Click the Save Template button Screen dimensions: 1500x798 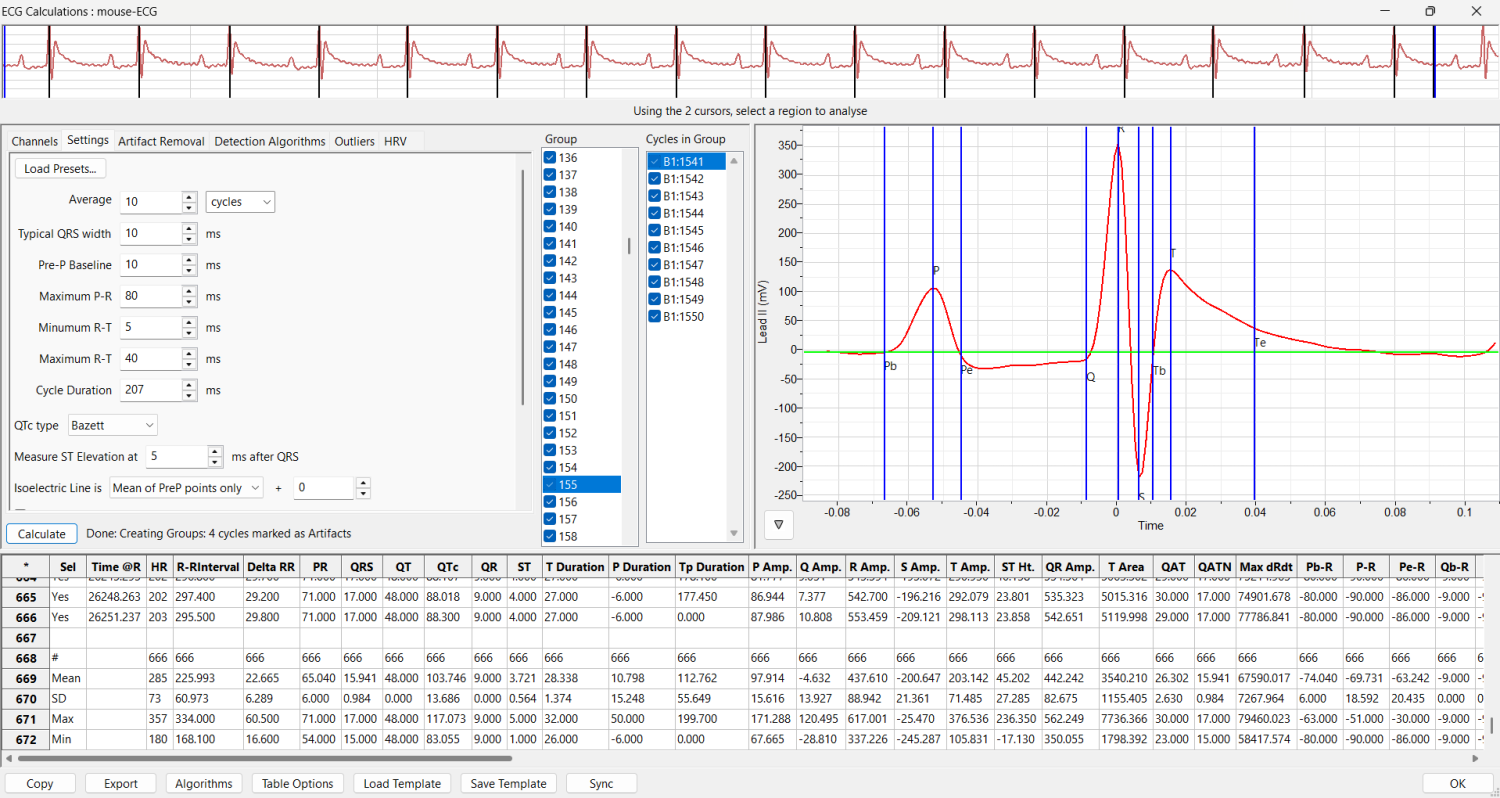click(x=508, y=783)
